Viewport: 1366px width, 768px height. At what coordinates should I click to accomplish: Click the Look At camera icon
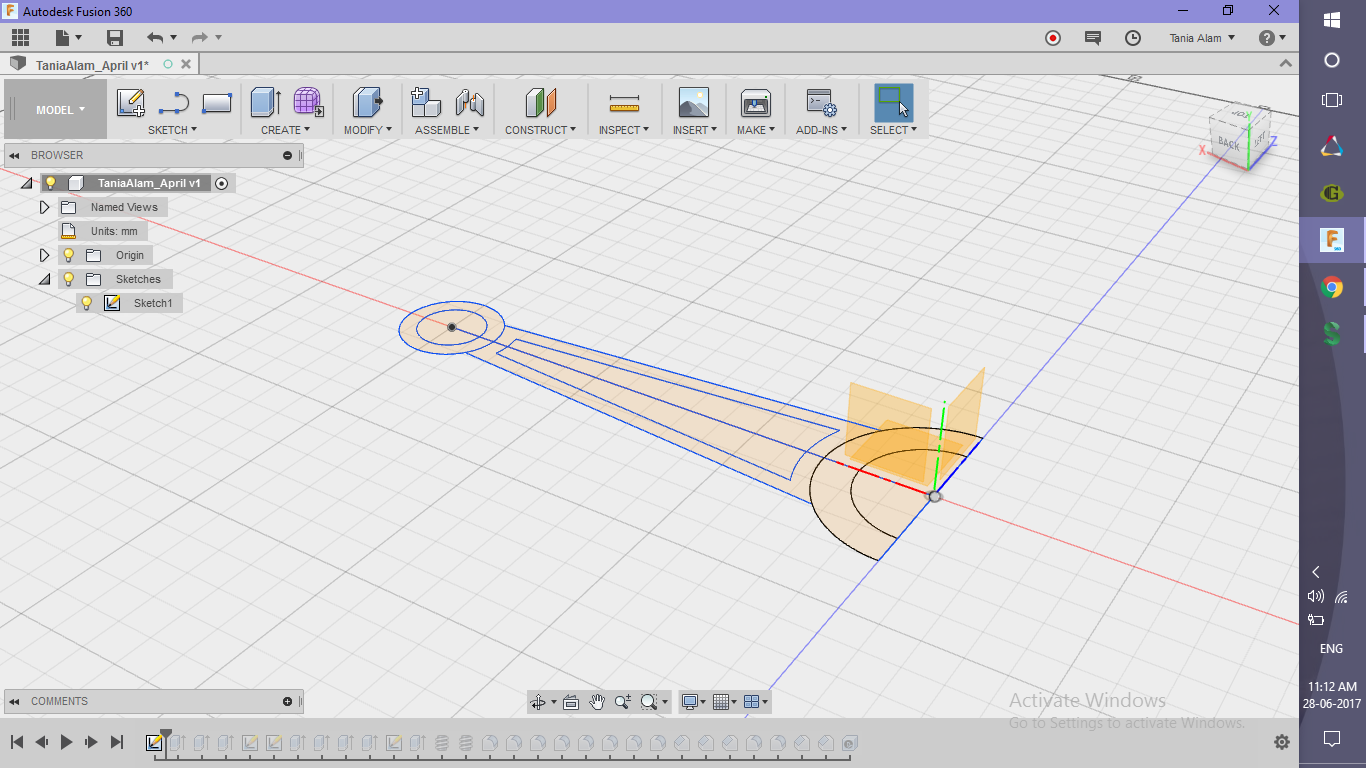(571, 702)
